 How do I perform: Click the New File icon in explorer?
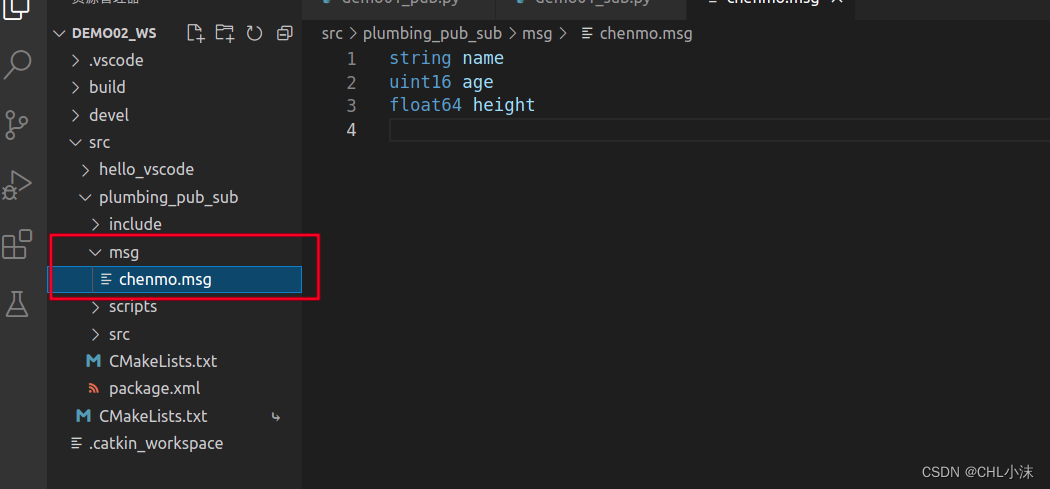(x=196, y=33)
